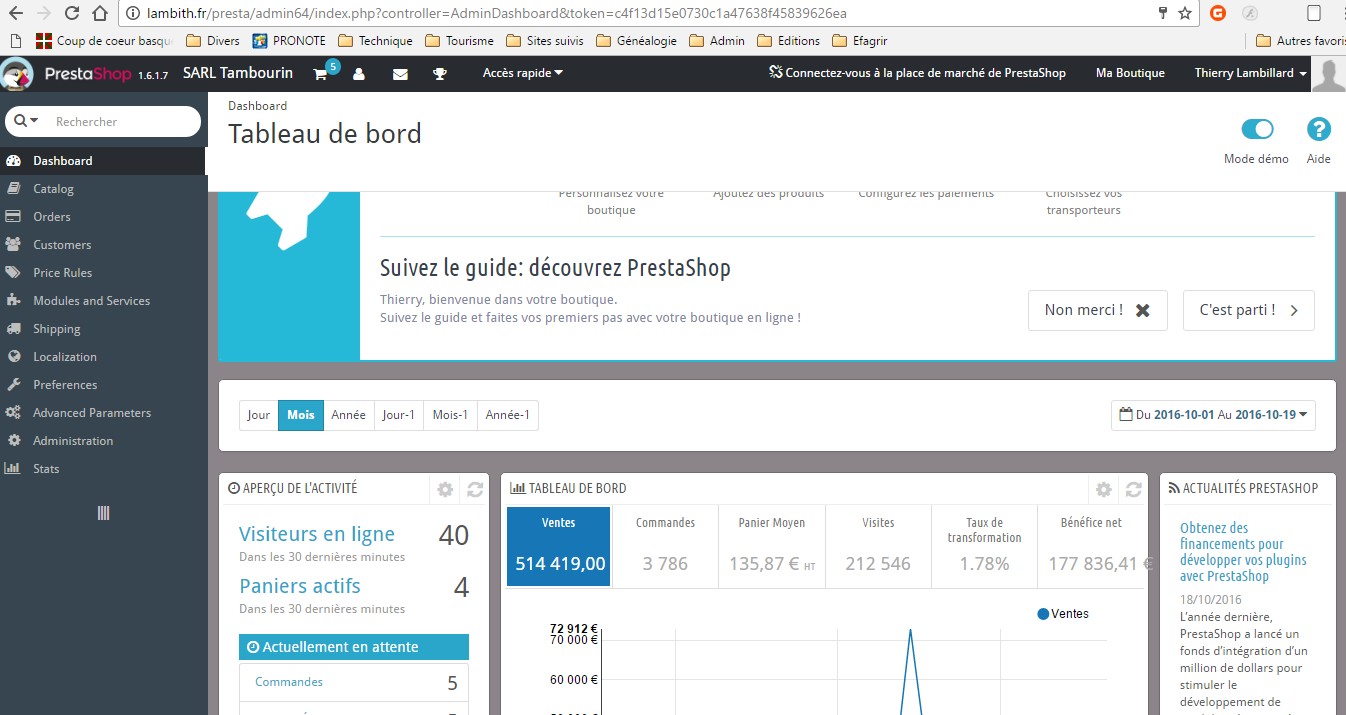Screen dimensions: 1346x715
Task: Click the Non merci ! button
Action: 1097,310
